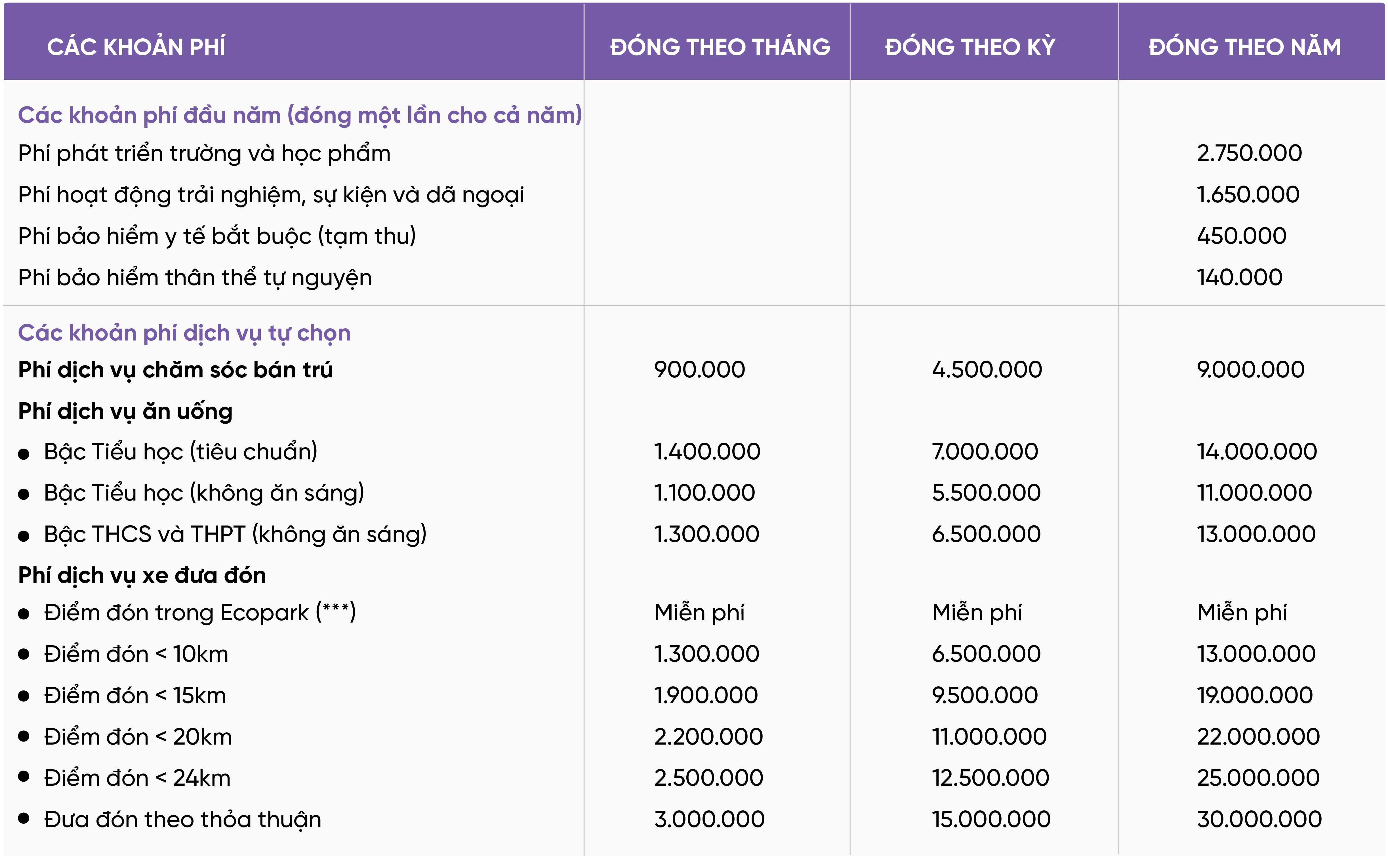Click 'Phí dịch vụ chăm sóc bán trú' label
This screenshot has height=868, width=1388.
(x=175, y=370)
